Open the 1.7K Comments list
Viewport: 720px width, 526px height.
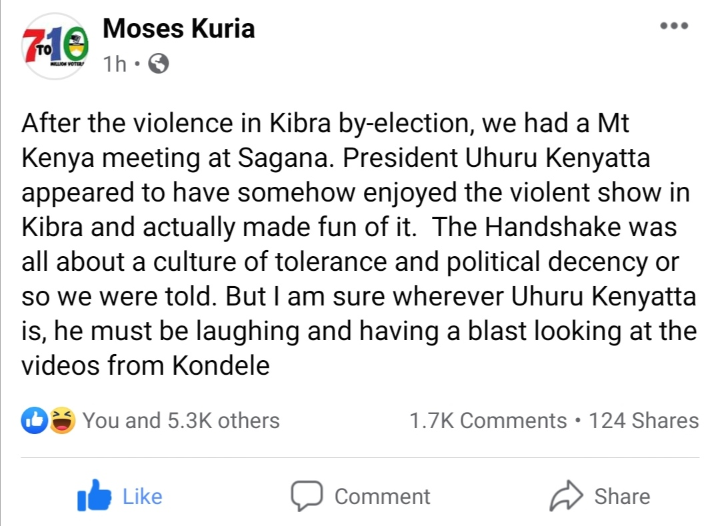pyautogui.click(x=488, y=421)
